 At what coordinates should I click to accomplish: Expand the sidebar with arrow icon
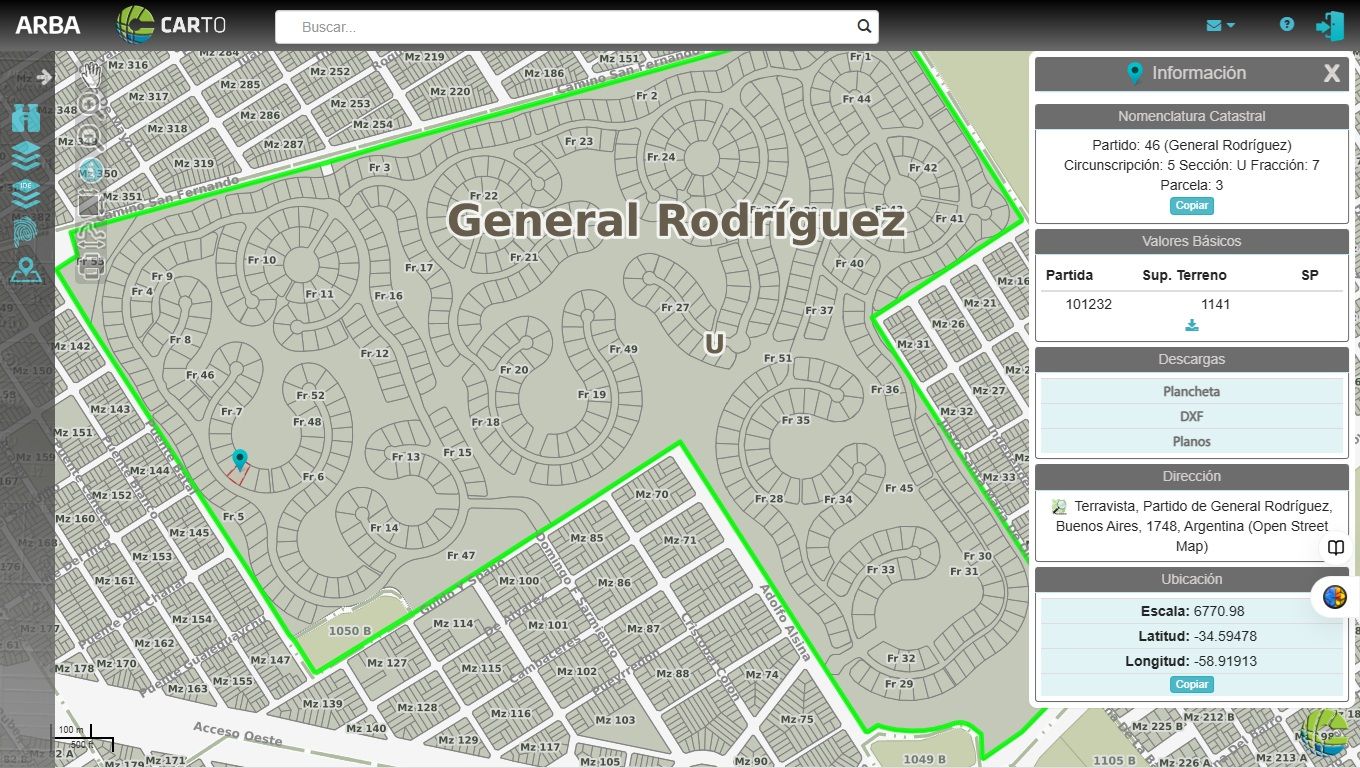click(x=43, y=77)
